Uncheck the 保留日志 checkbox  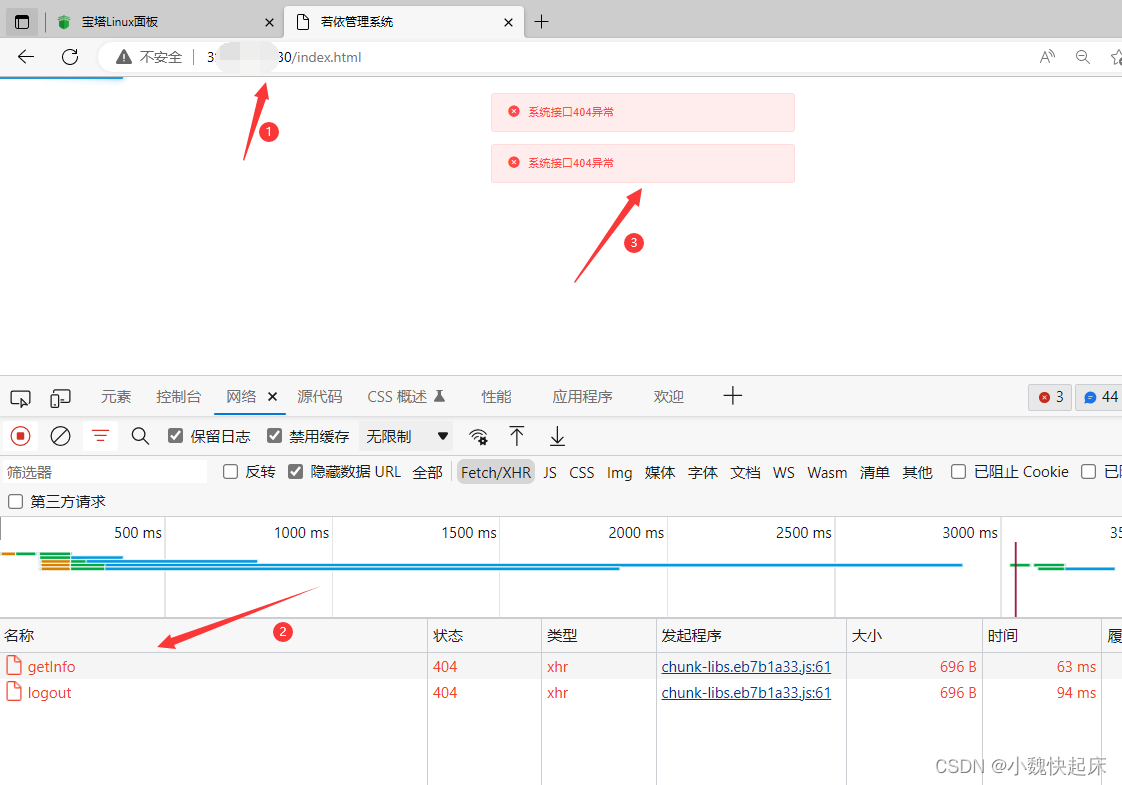(175, 436)
